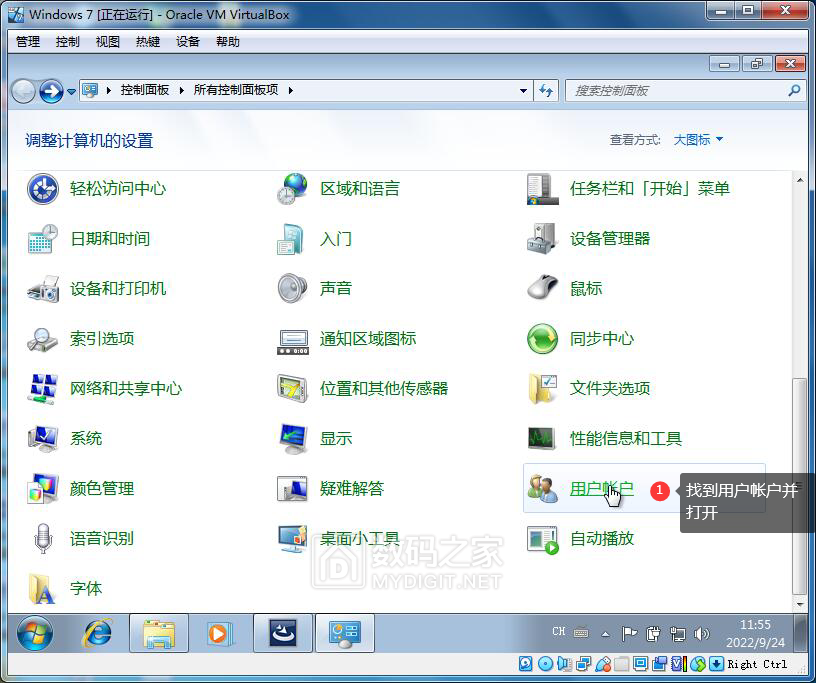Screen dimensions: 816x683
Task: Open the 位置和其他传感器 icon
Action: click(x=292, y=388)
